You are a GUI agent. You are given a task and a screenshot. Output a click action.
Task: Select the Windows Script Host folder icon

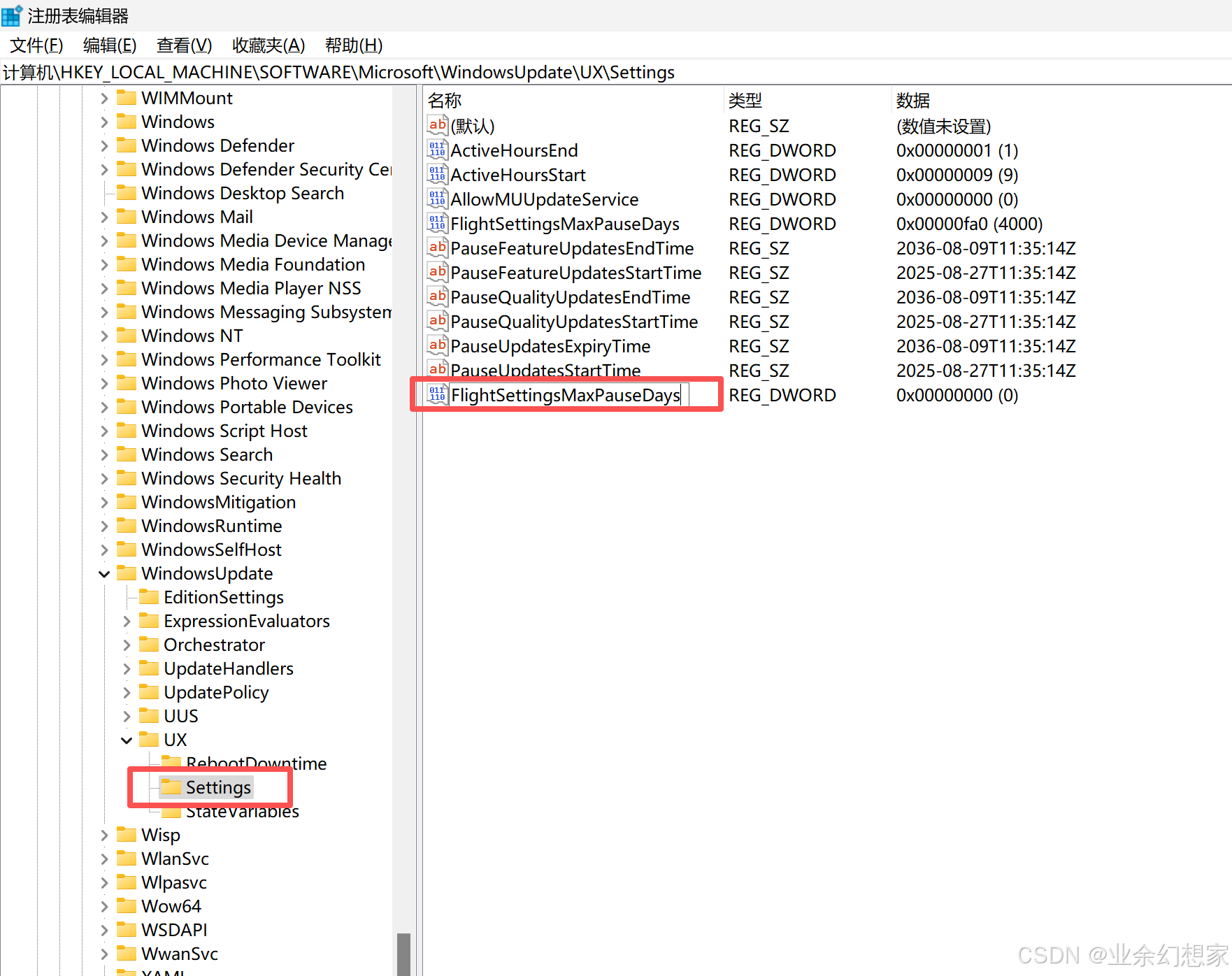127,430
